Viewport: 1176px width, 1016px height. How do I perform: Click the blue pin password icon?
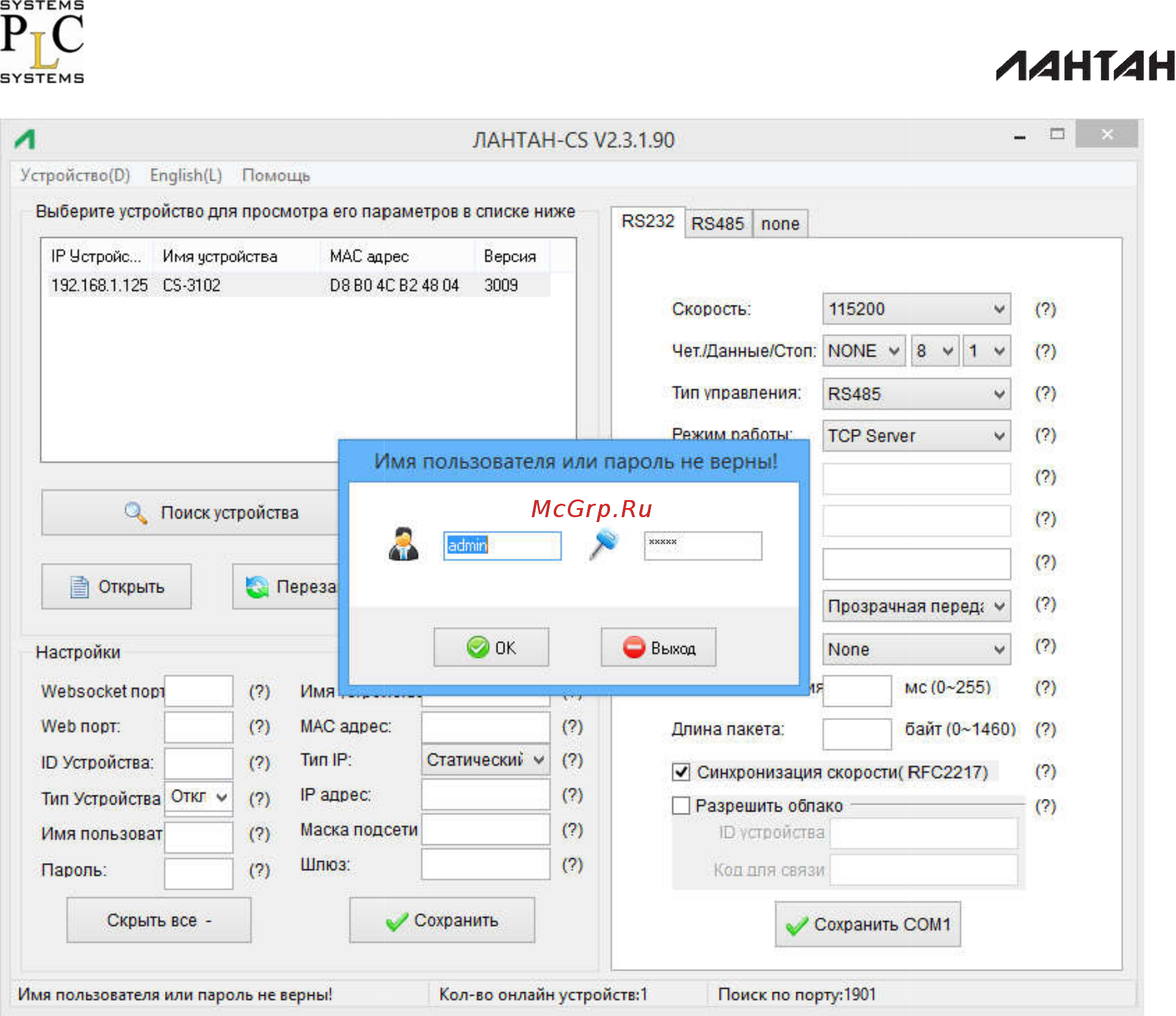(x=603, y=544)
